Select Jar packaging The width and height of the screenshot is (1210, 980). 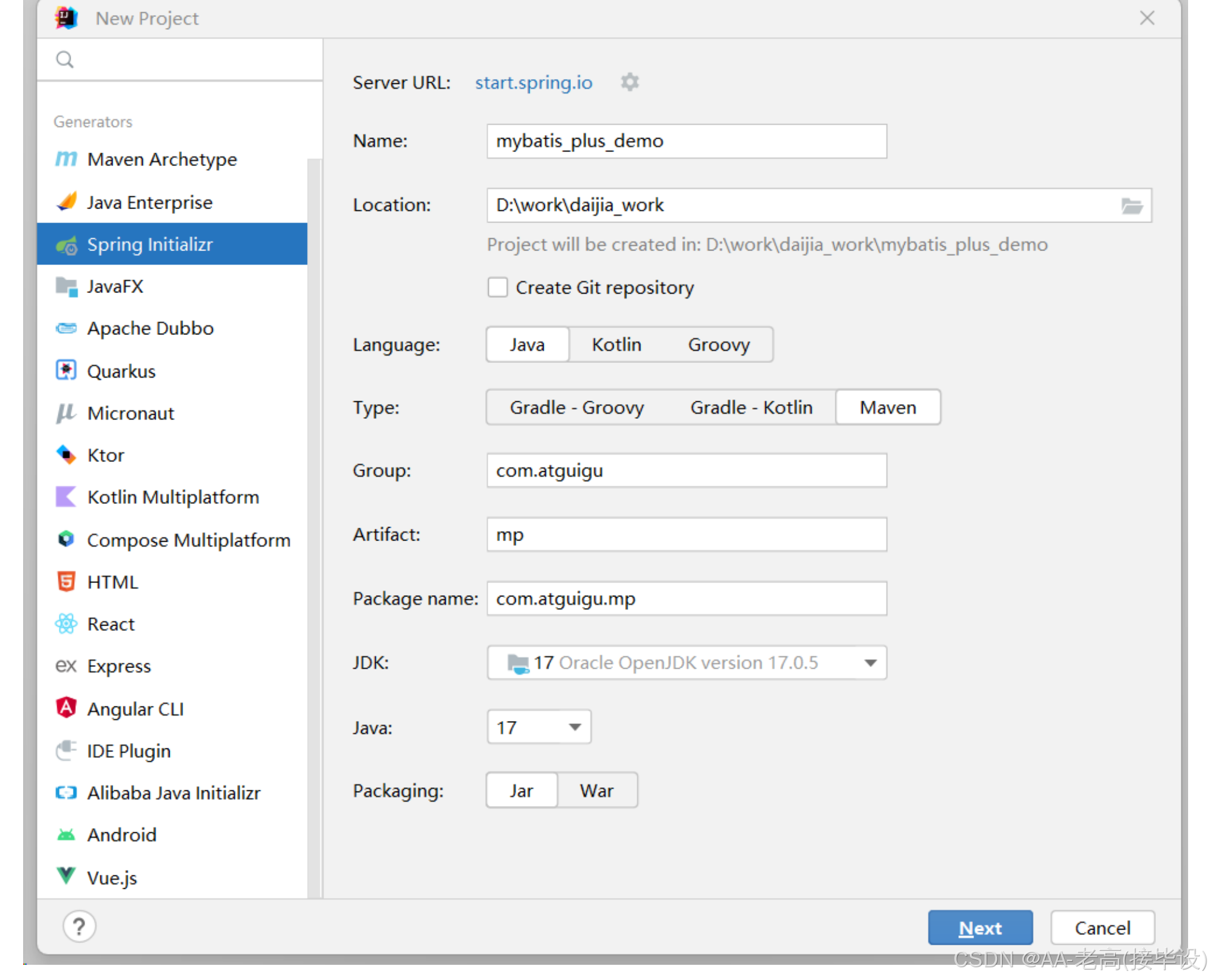pyautogui.click(x=521, y=790)
